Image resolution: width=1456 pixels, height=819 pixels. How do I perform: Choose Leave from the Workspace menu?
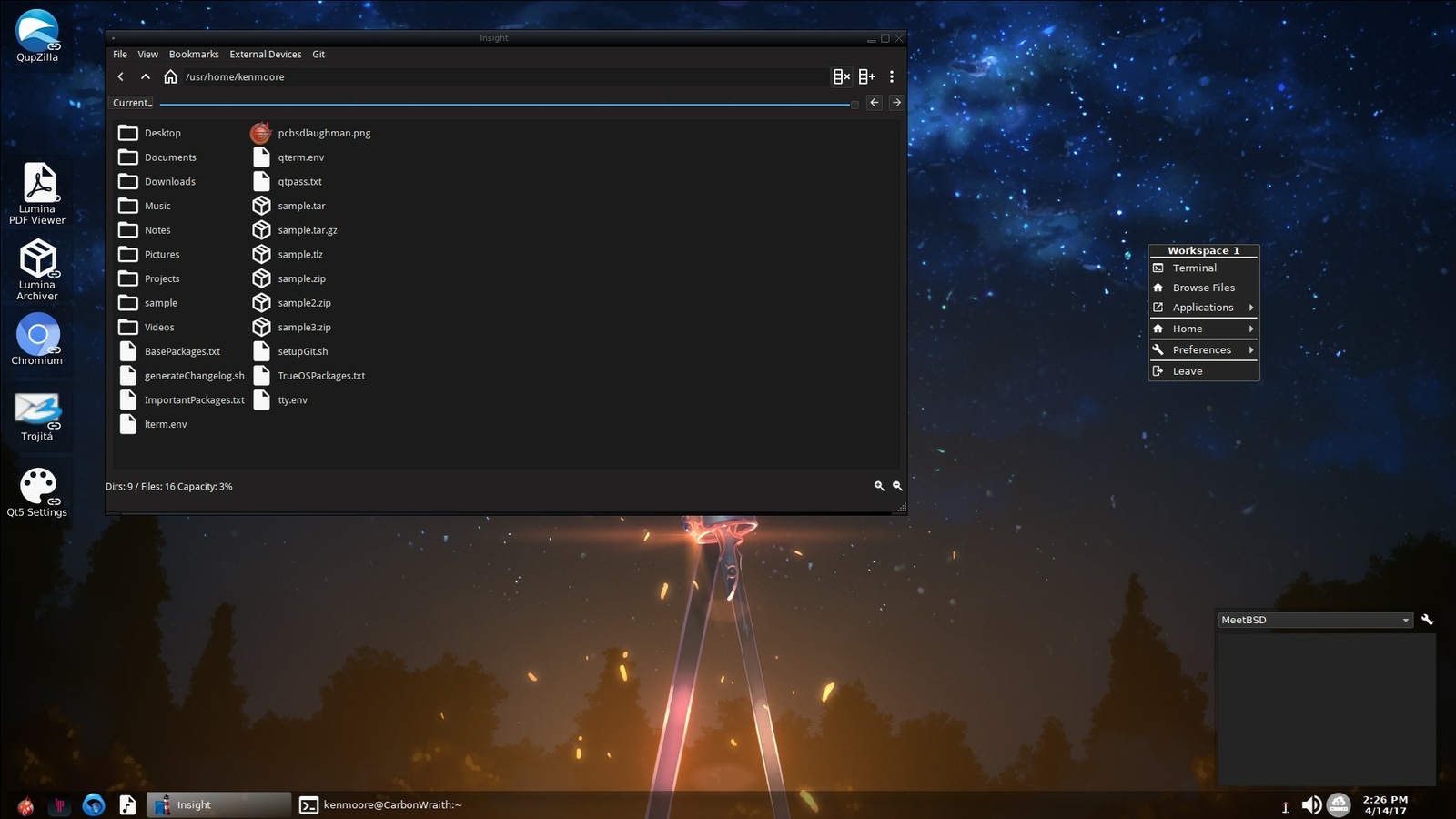point(1188,370)
